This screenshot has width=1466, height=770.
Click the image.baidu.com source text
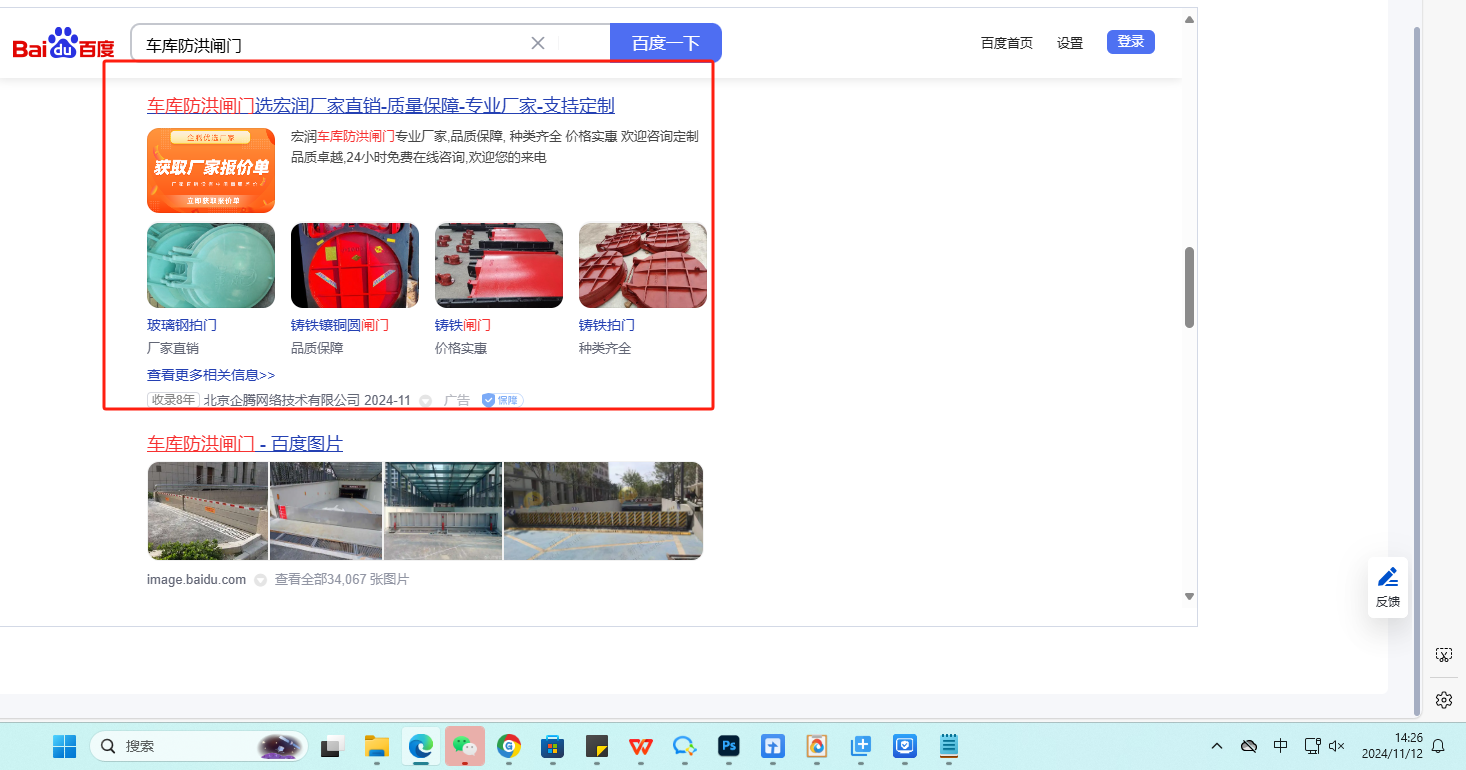click(x=196, y=579)
